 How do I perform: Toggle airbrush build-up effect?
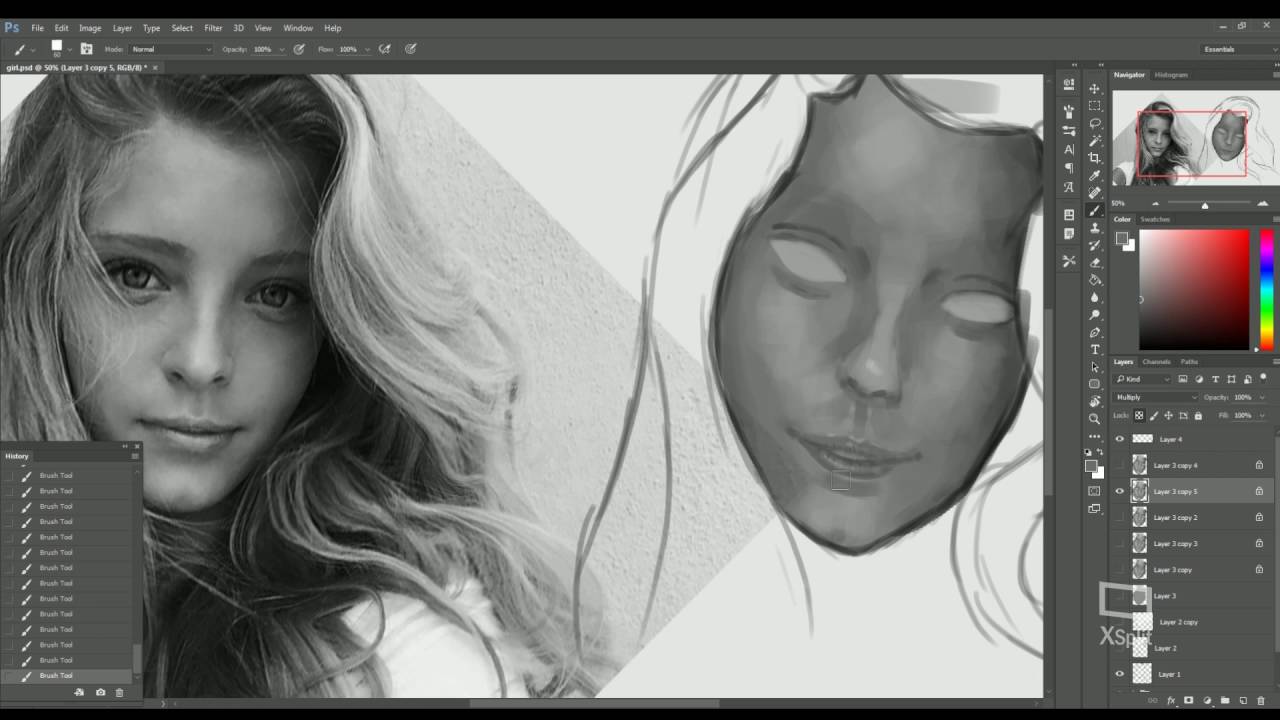click(x=385, y=48)
